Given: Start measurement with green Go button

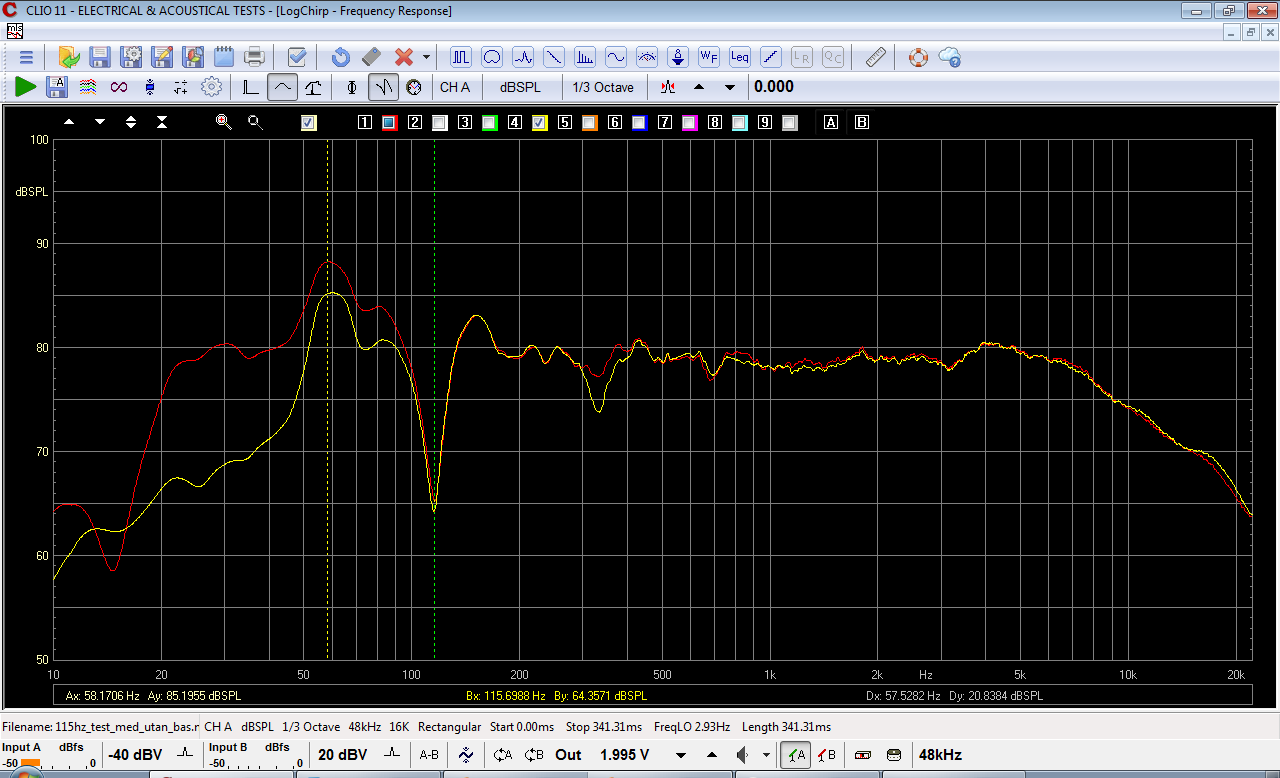Looking at the screenshot, I should pyautogui.click(x=26, y=87).
